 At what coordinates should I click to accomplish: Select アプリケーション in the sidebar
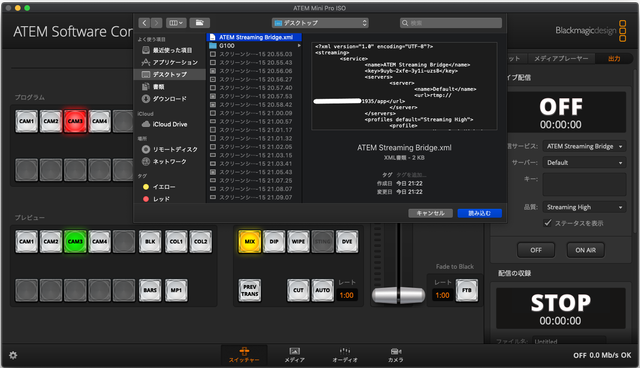coord(169,62)
